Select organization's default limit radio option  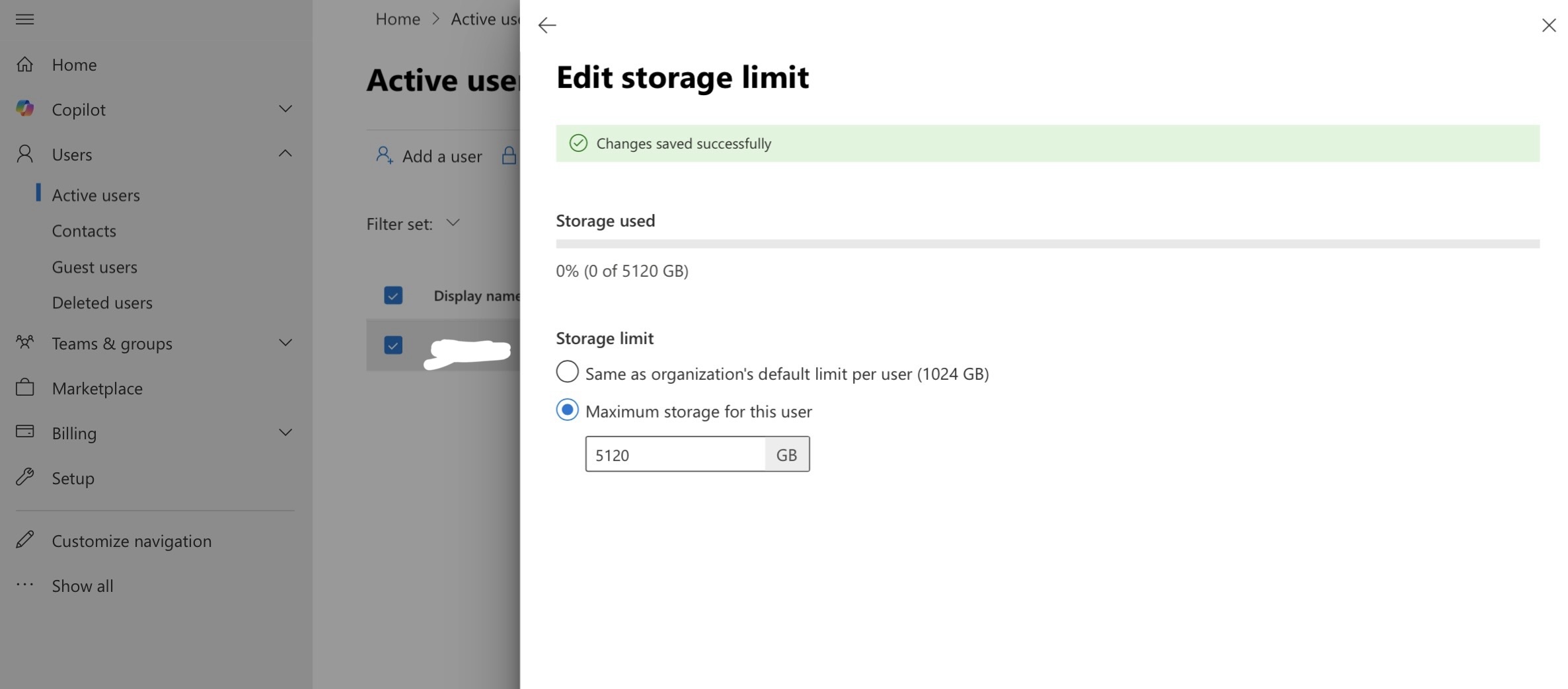click(x=567, y=372)
